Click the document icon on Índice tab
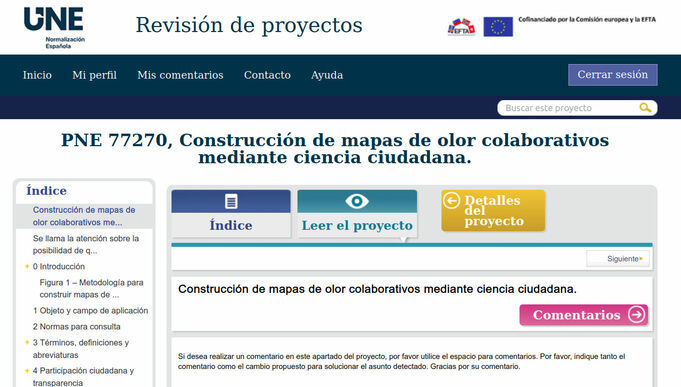This screenshot has height=387, width=681. click(x=231, y=201)
